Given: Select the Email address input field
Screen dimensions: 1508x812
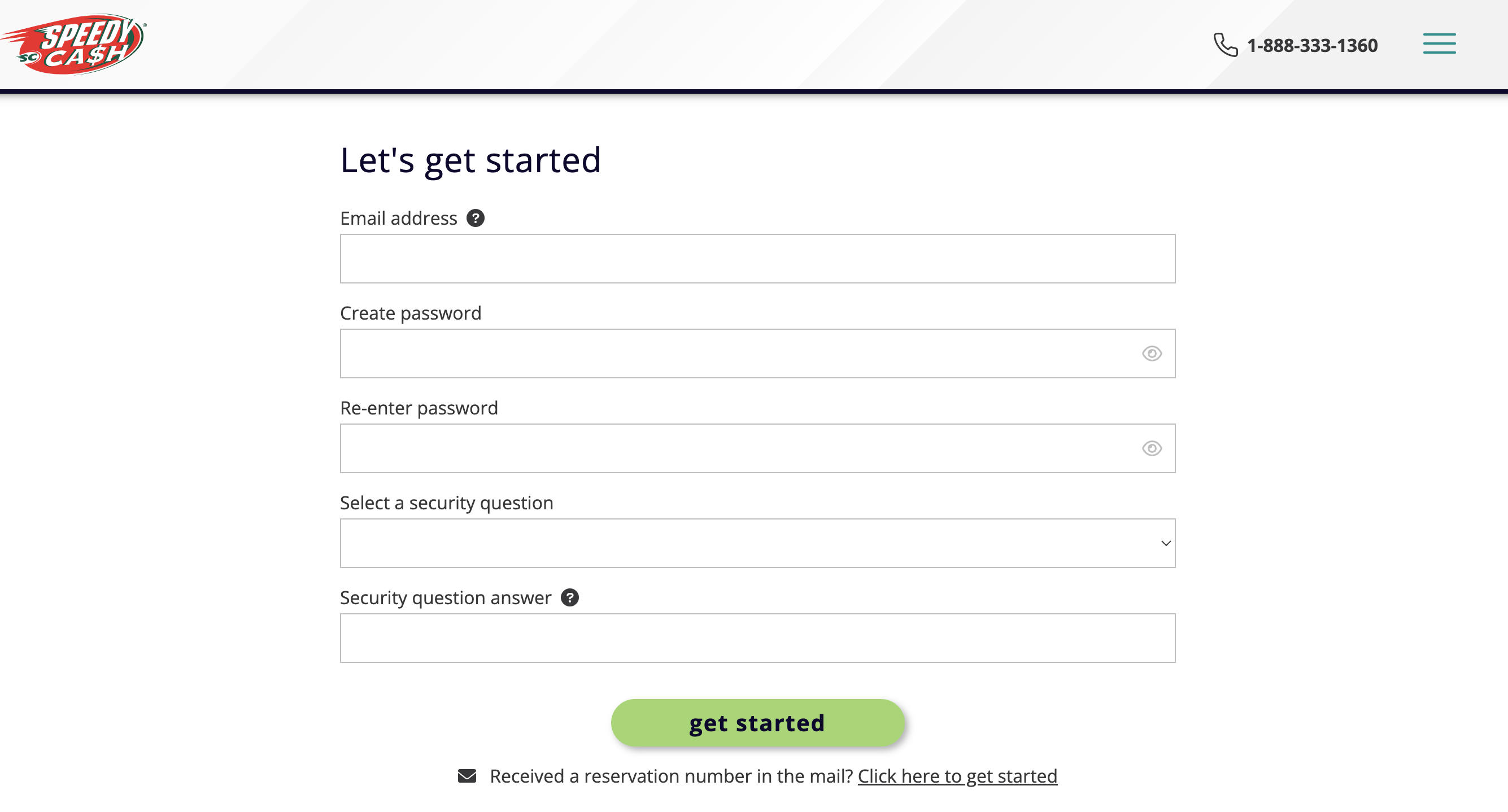Looking at the screenshot, I should (757, 258).
